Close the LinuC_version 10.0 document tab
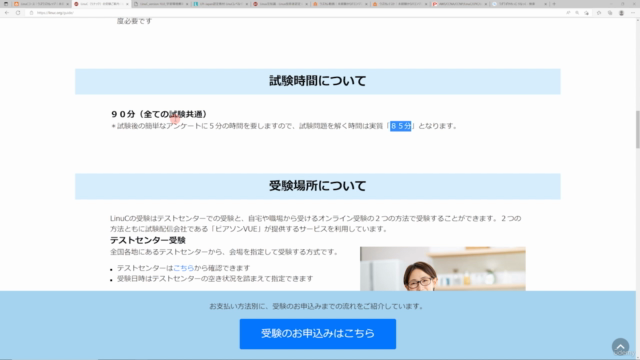Image resolution: width=640 pixels, height=360 pixels. [187, 4]
